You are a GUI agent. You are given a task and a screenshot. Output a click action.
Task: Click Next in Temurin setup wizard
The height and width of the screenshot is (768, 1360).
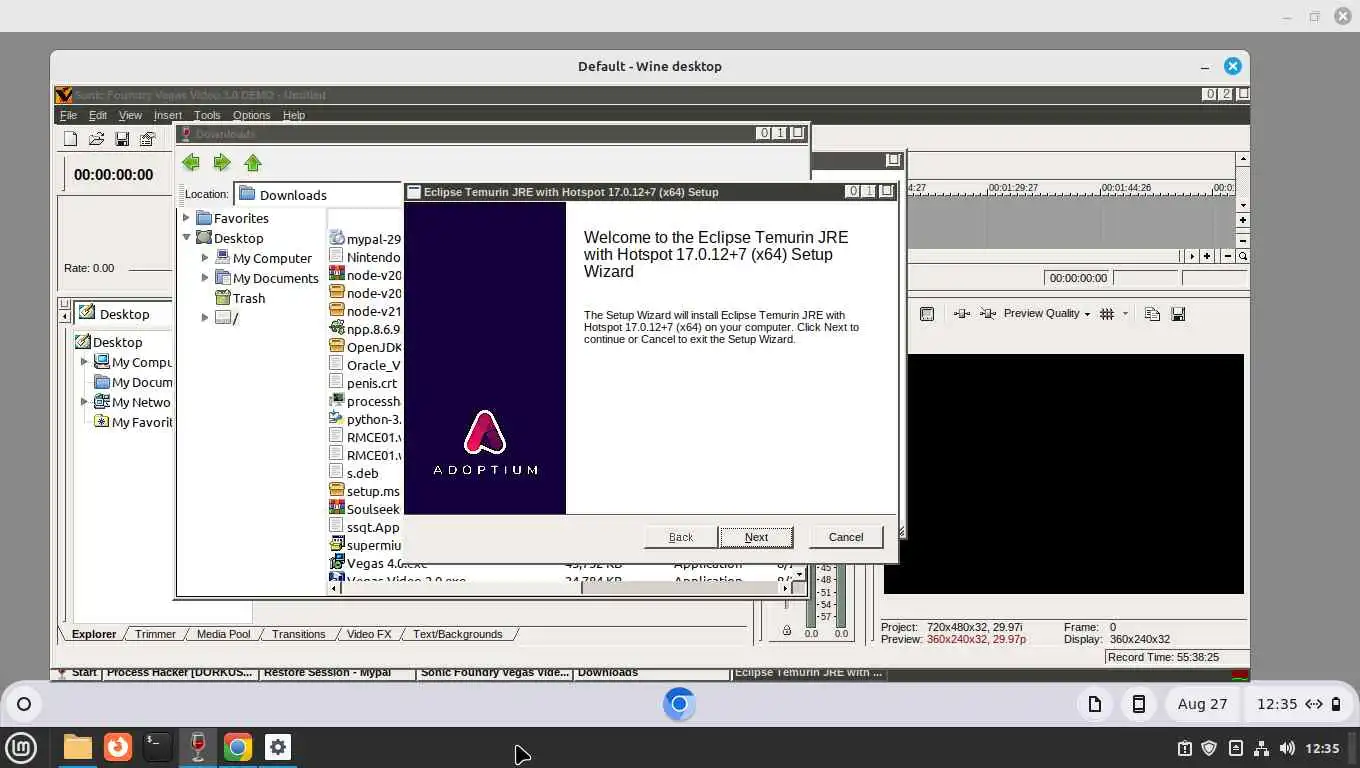[x=756, y=537]
